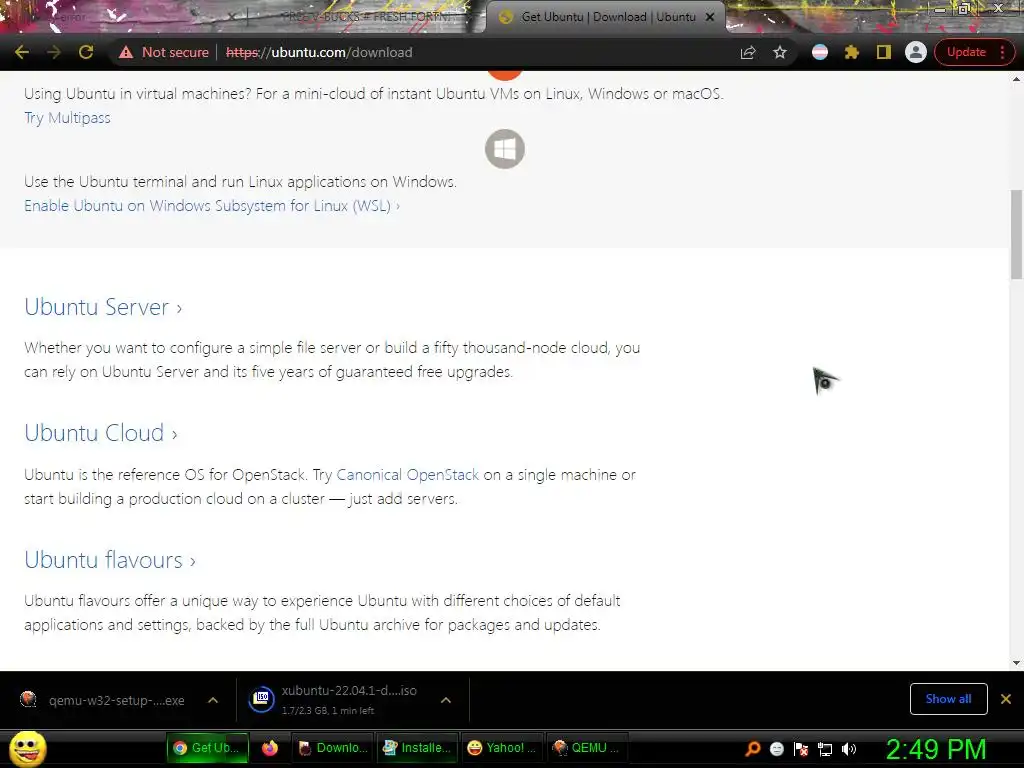This screenshot has width=1024, height=768.
Task: Open the smiley face Start button
Action: tap(28, 748)
